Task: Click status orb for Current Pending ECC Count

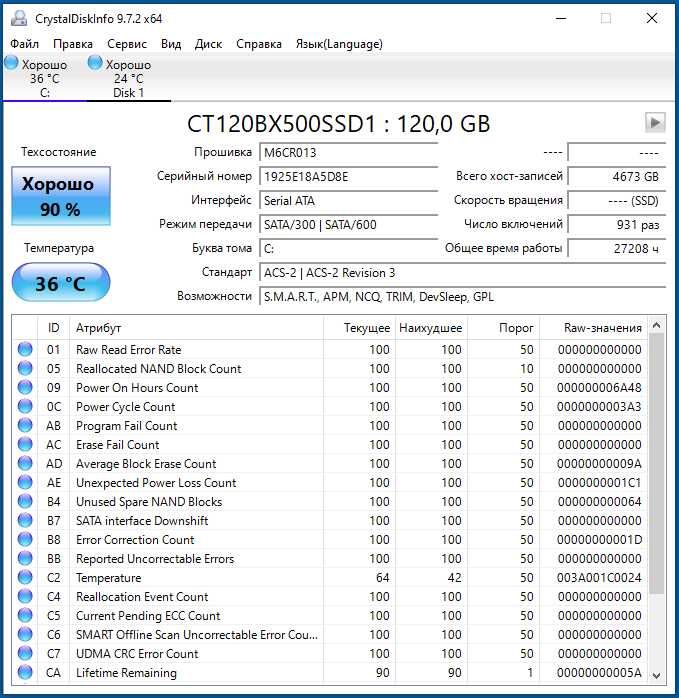Action: [25, 615]
